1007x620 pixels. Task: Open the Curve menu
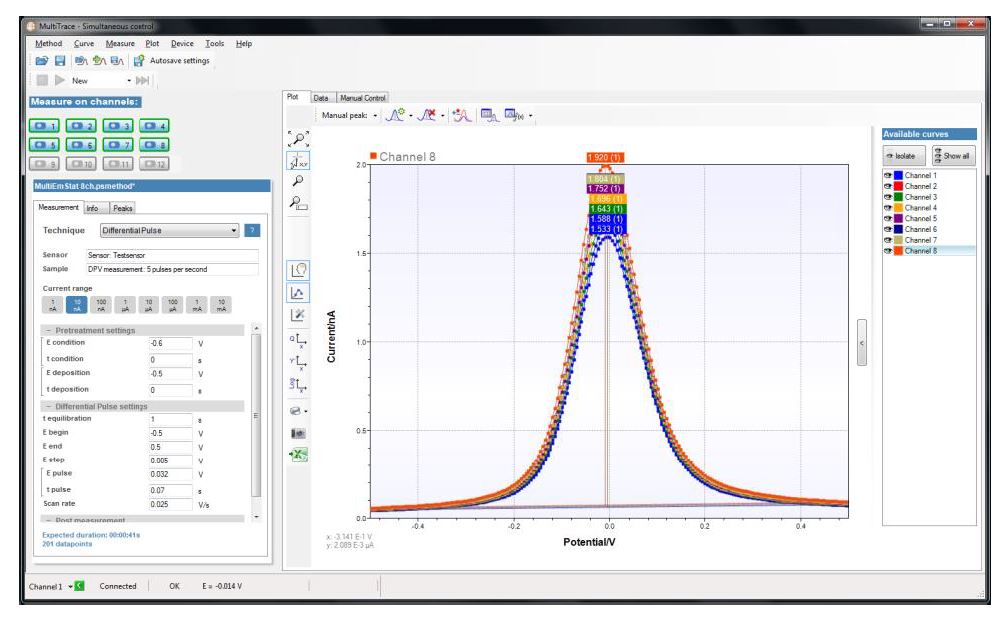tap(83, 44)
